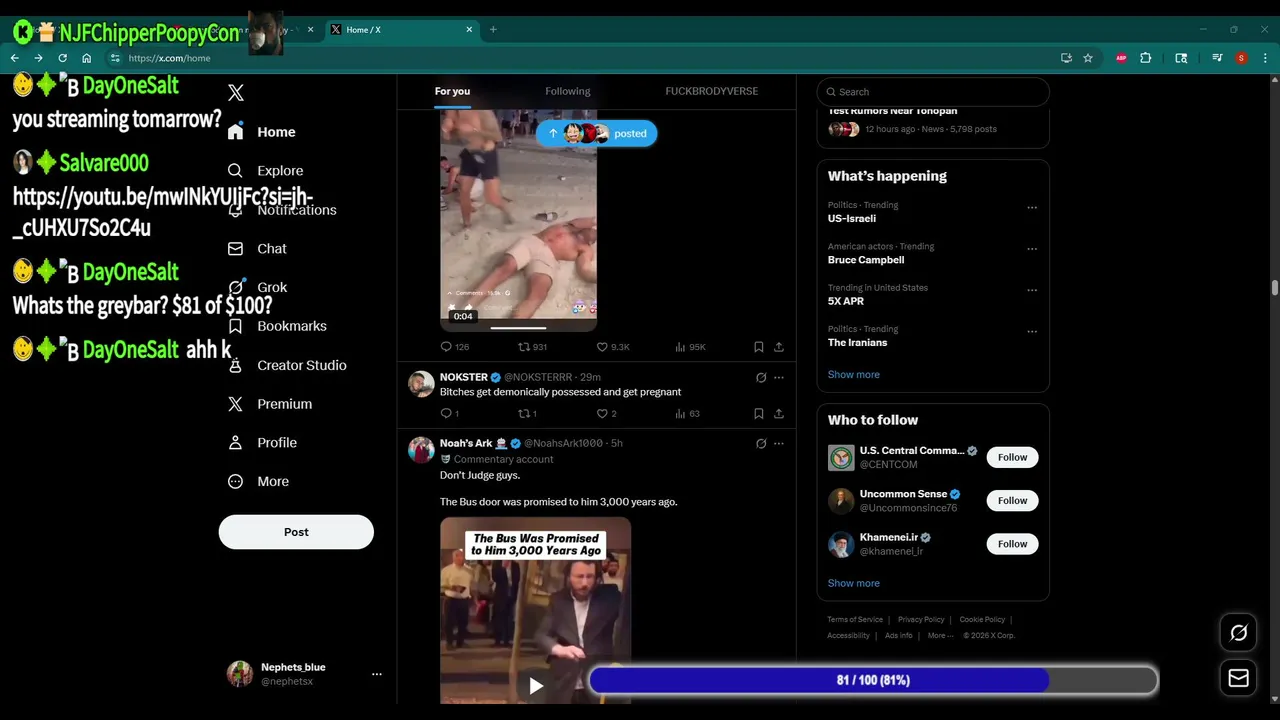Open more options on Noah's Ark post
1280x720 pixels.
pos(779,444)
